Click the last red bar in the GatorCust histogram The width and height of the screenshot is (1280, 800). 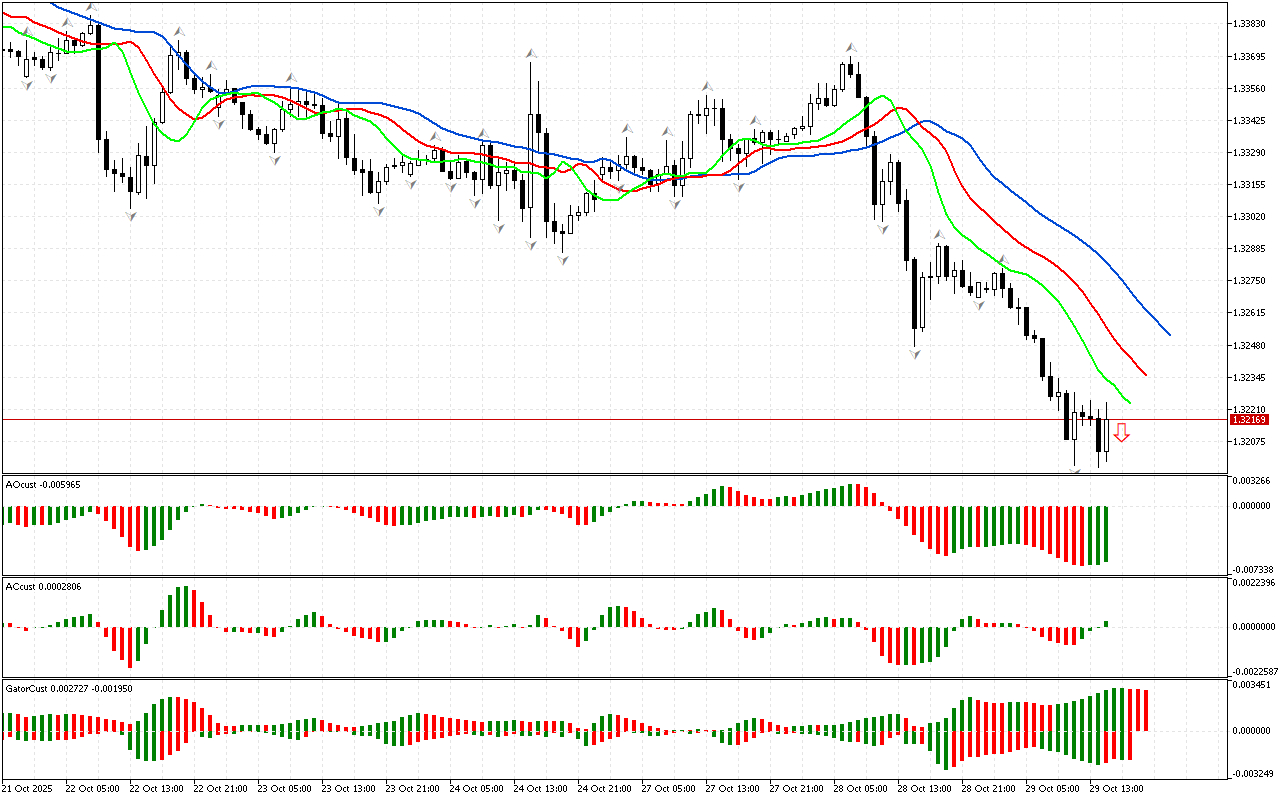point(1145,710)
